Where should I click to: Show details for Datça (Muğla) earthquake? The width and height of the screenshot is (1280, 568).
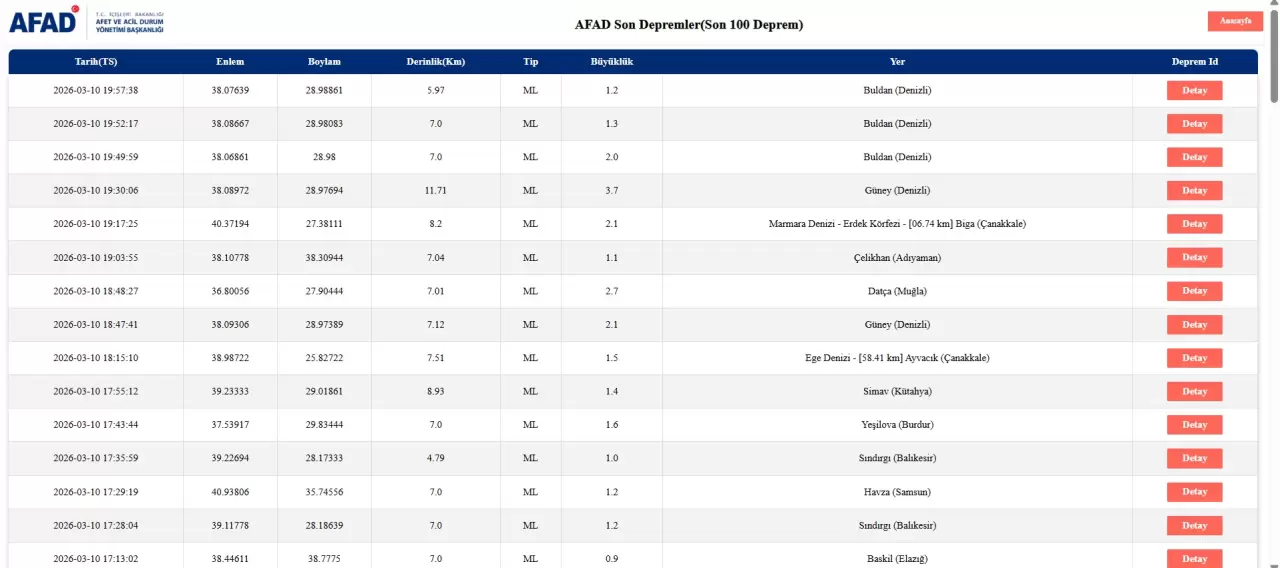click(x=1194, y=291)
